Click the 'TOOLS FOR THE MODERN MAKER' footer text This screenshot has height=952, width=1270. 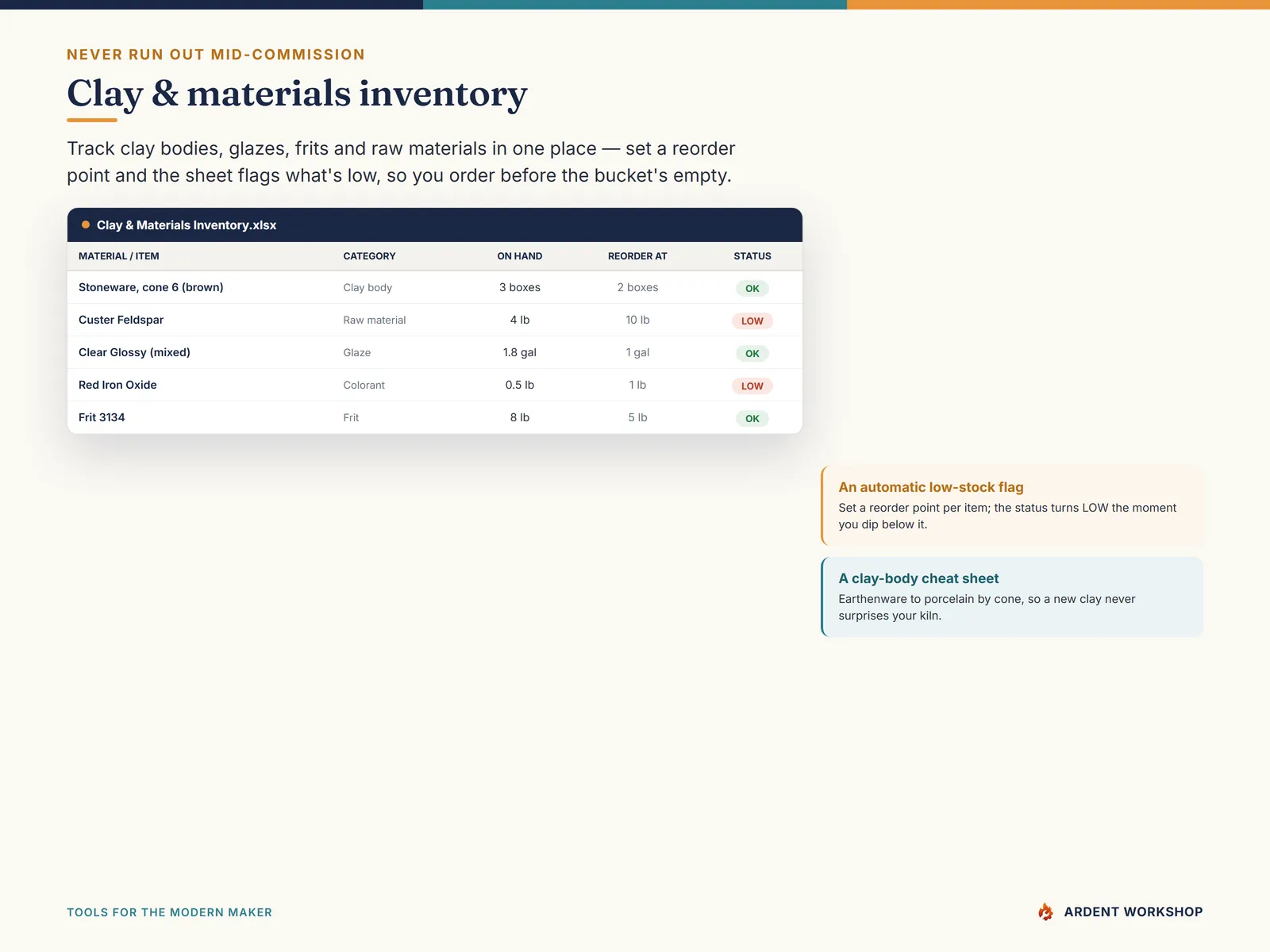click(169, 912)
